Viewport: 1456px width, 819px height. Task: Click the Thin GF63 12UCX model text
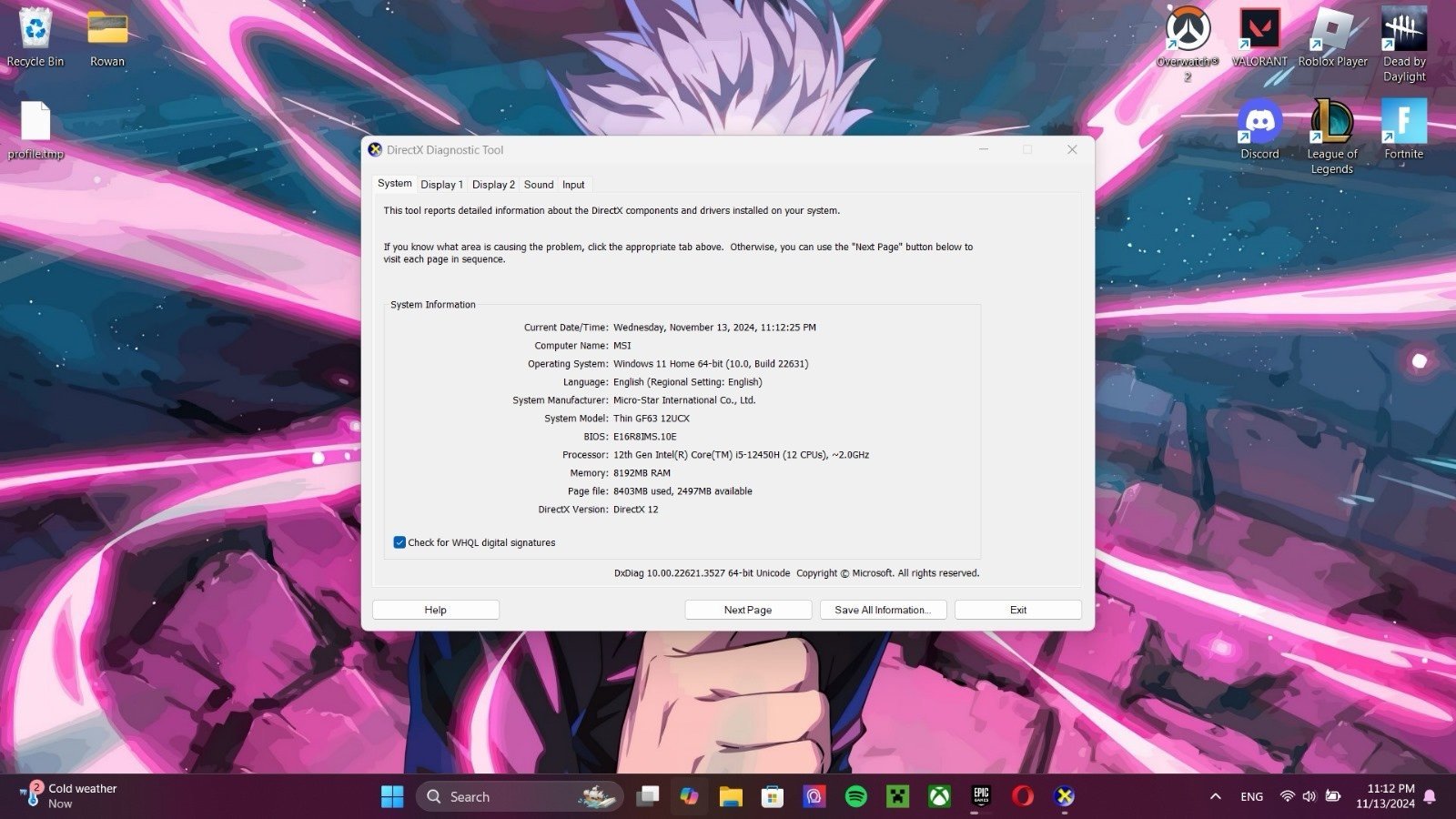(x=652, y=419)
